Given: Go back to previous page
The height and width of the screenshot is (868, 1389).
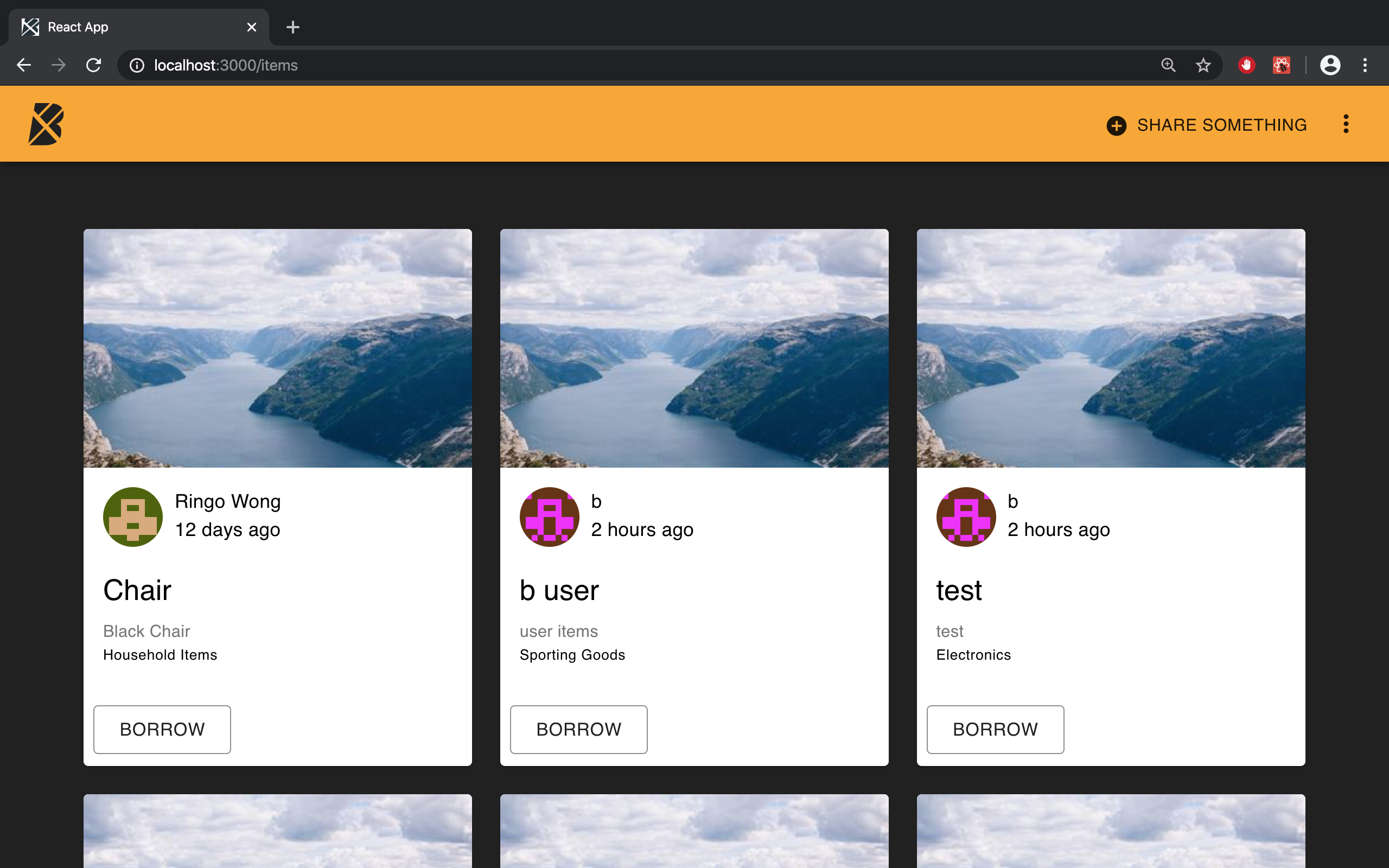Looking at the screenshot, I should pyautogui.click(x=23, y=65).
